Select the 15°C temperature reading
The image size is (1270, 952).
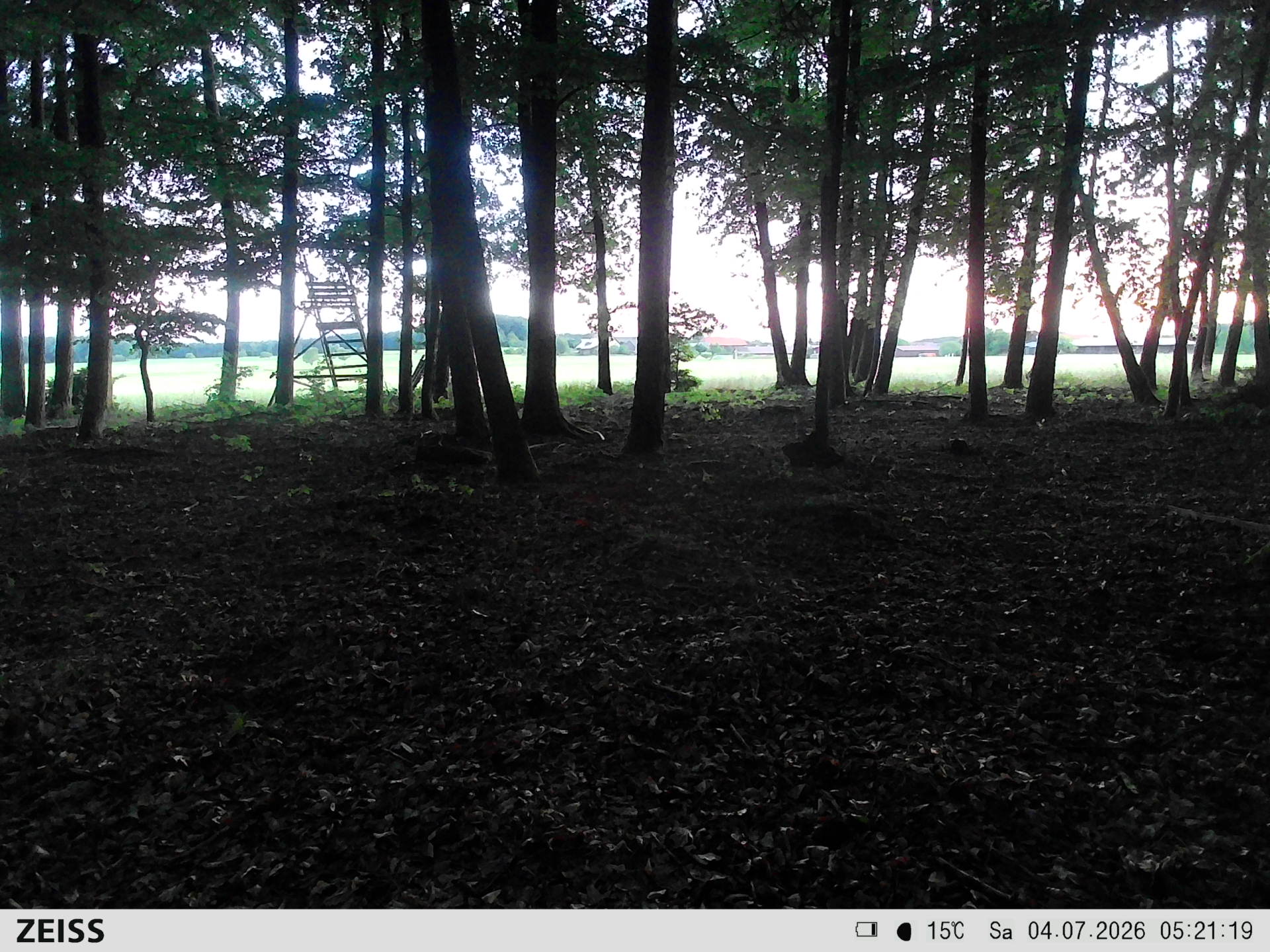tap(945, 931)
